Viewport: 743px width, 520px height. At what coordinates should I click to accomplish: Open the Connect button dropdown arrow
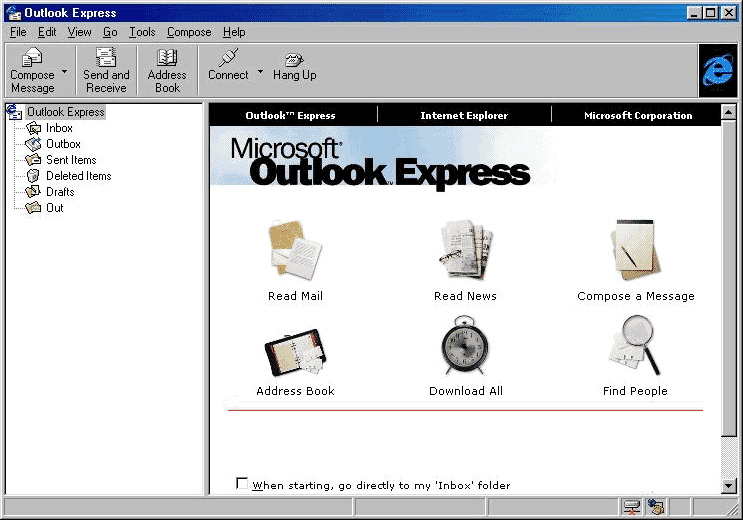pyautogui.click(x=260, y=72)
